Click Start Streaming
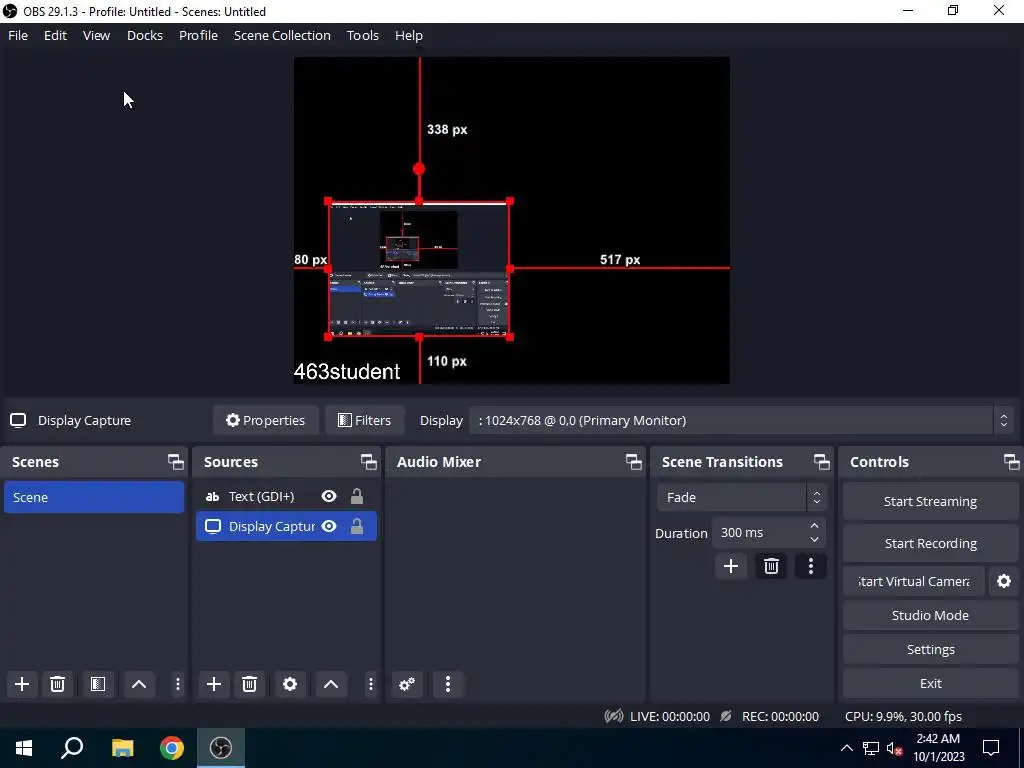 coord(930,501)
